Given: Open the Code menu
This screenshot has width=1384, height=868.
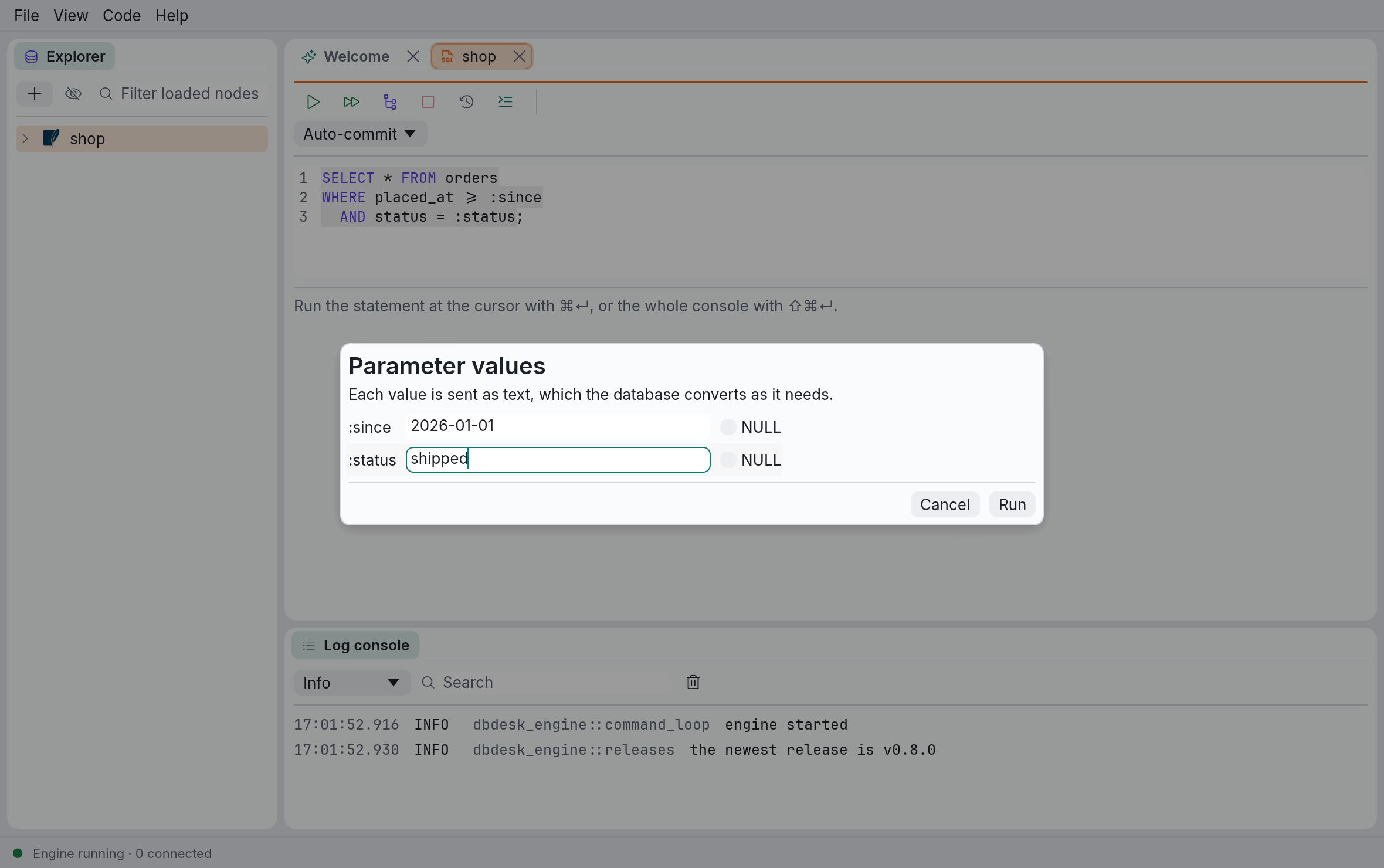Looking at the screenshot, I should point(121,16).
